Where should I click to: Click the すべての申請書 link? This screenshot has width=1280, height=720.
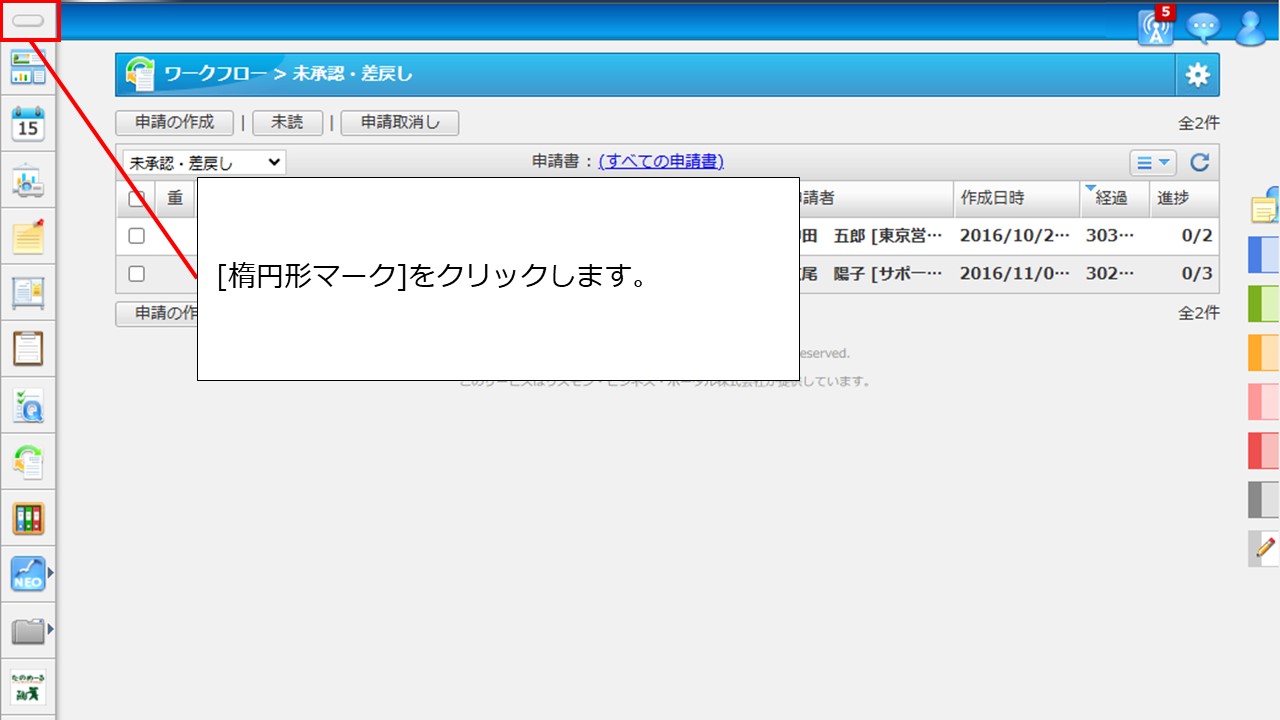[x=661, y=161]
